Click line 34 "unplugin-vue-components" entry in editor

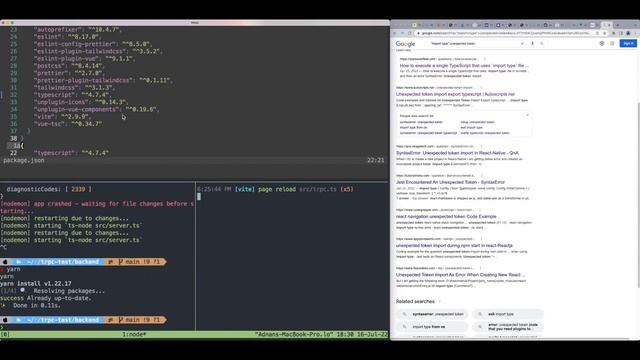click(96, 109)
